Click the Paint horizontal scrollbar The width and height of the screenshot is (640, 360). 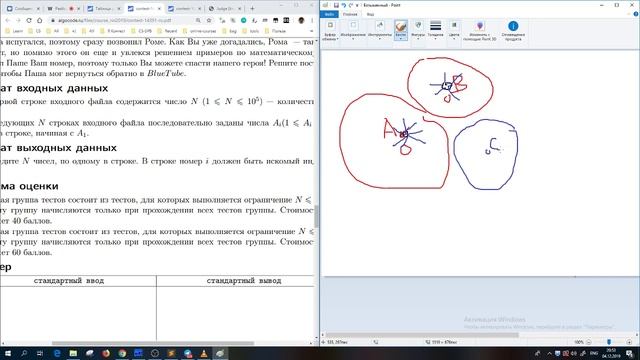tap(422, 335)
